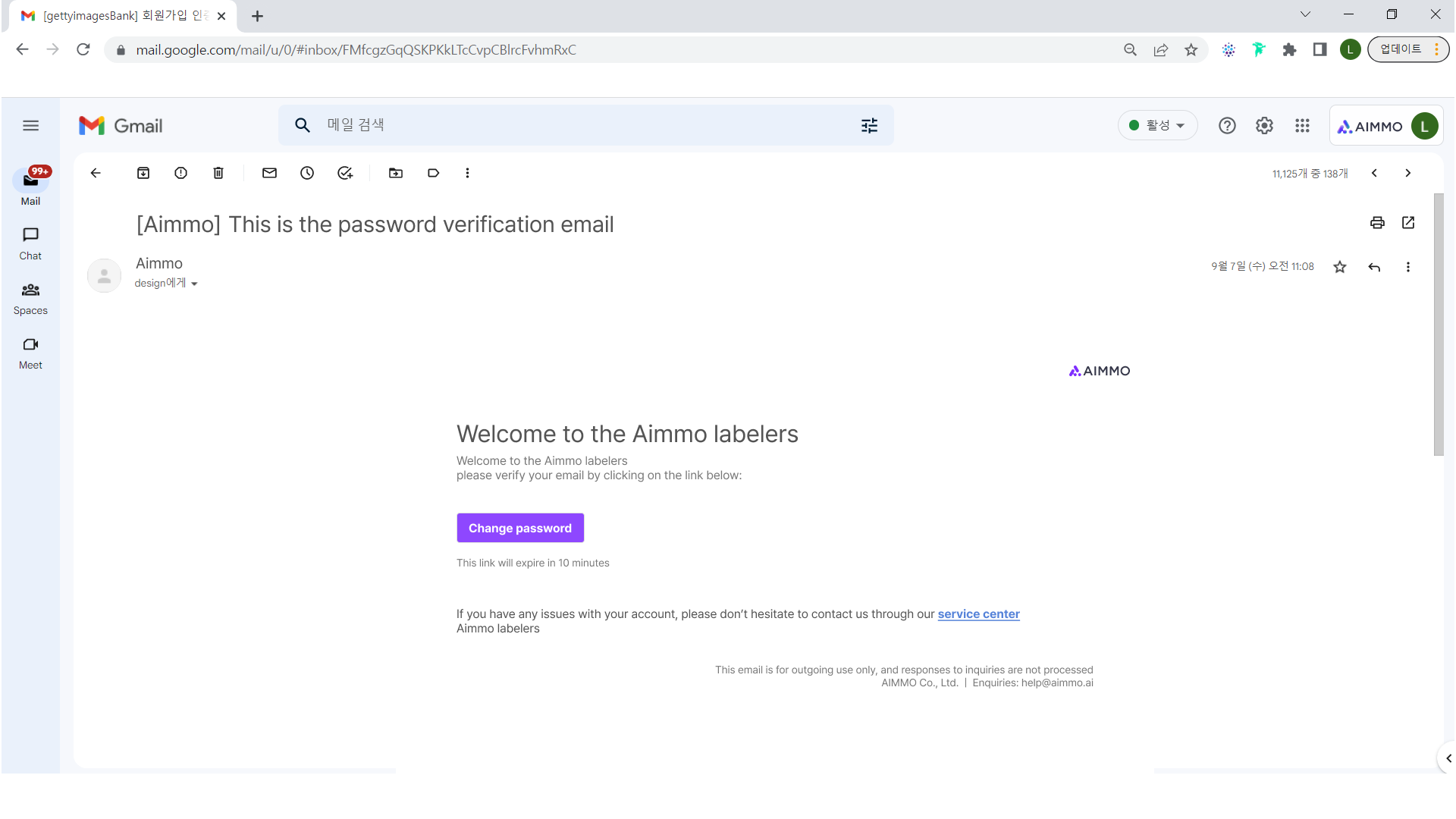Click the vertical scrollbar of email
This screenshot has height=819, width=1456.
click(1439, 325)
